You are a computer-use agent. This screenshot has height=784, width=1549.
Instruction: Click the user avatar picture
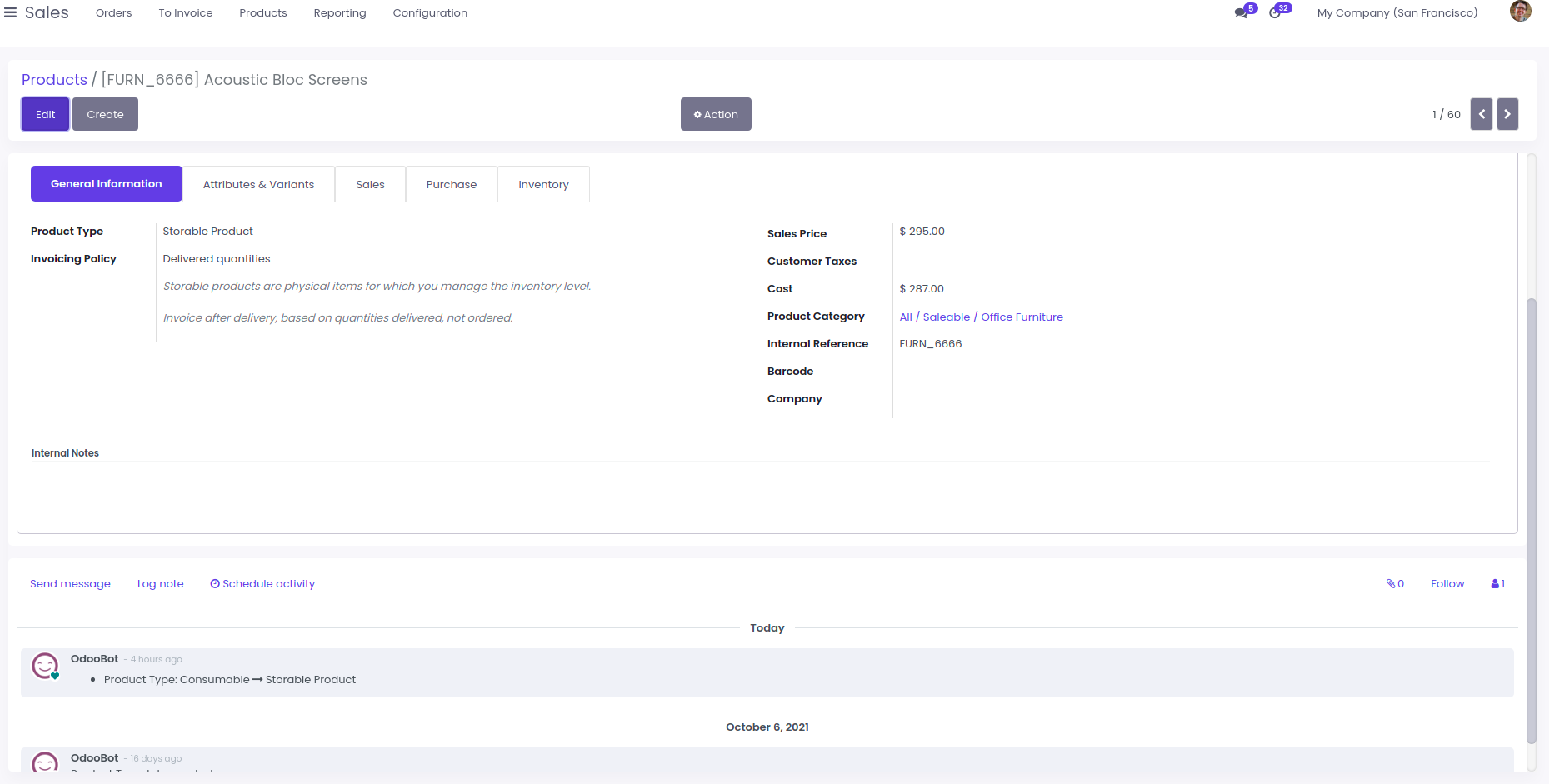[x=1520, y=12]
